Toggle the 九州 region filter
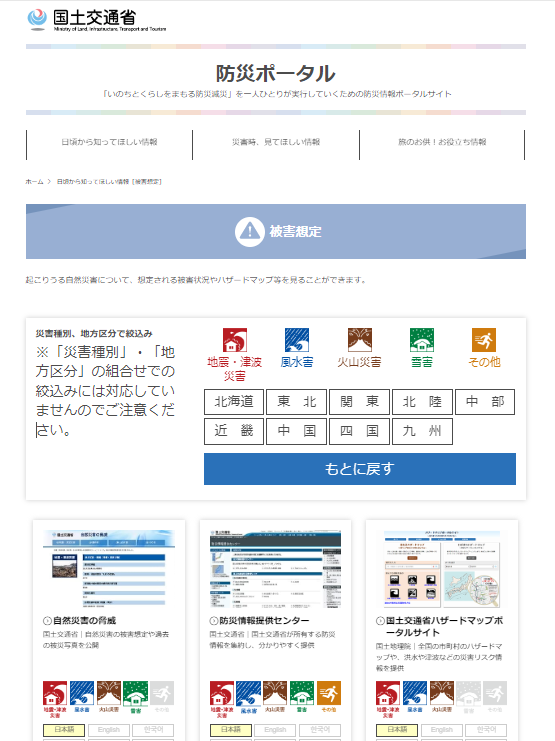The width and height of the screenshot is (555, 741). tap(422, 431)
